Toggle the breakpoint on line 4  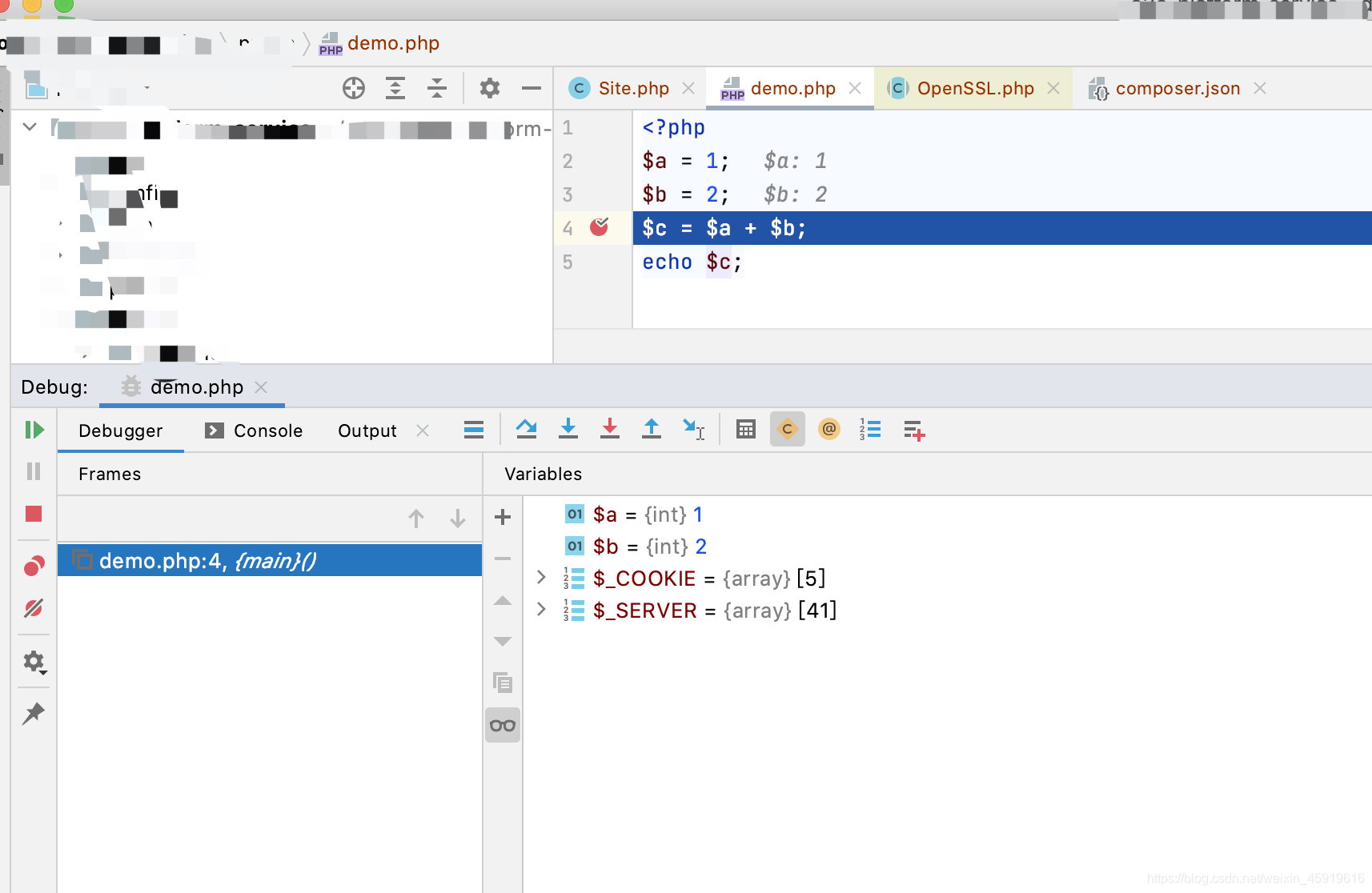pyautogui.click(x=598, y=227)
